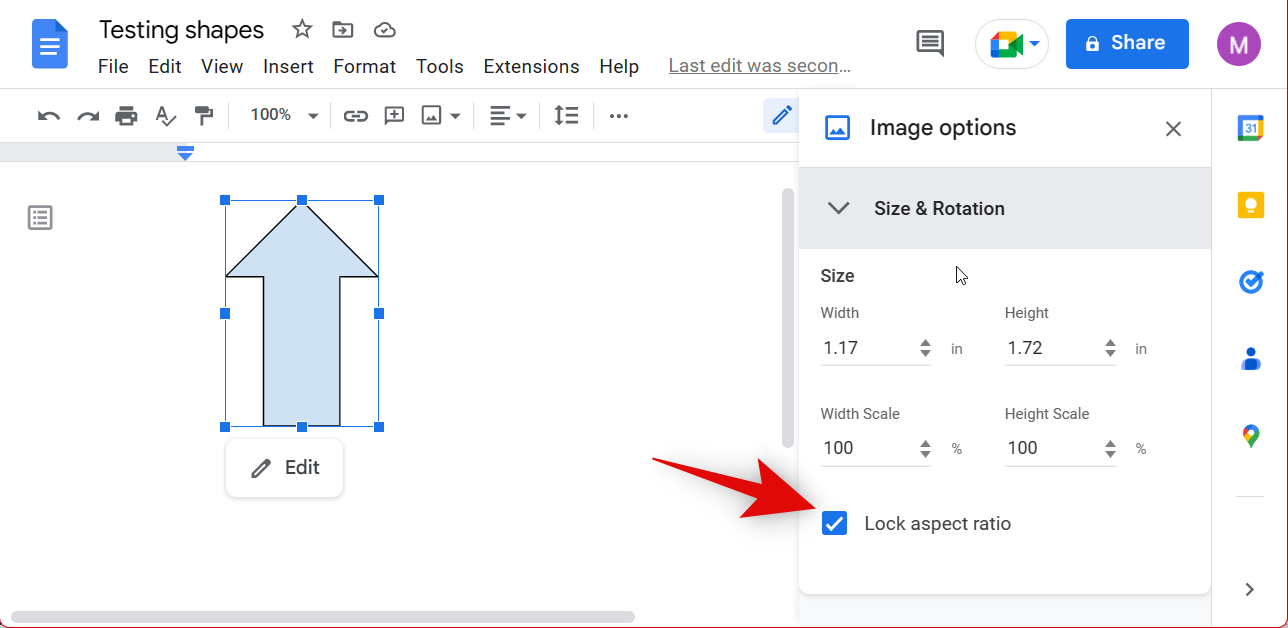Select the paint format roller icon
1288x628 pixels.
tap(204, 116)
